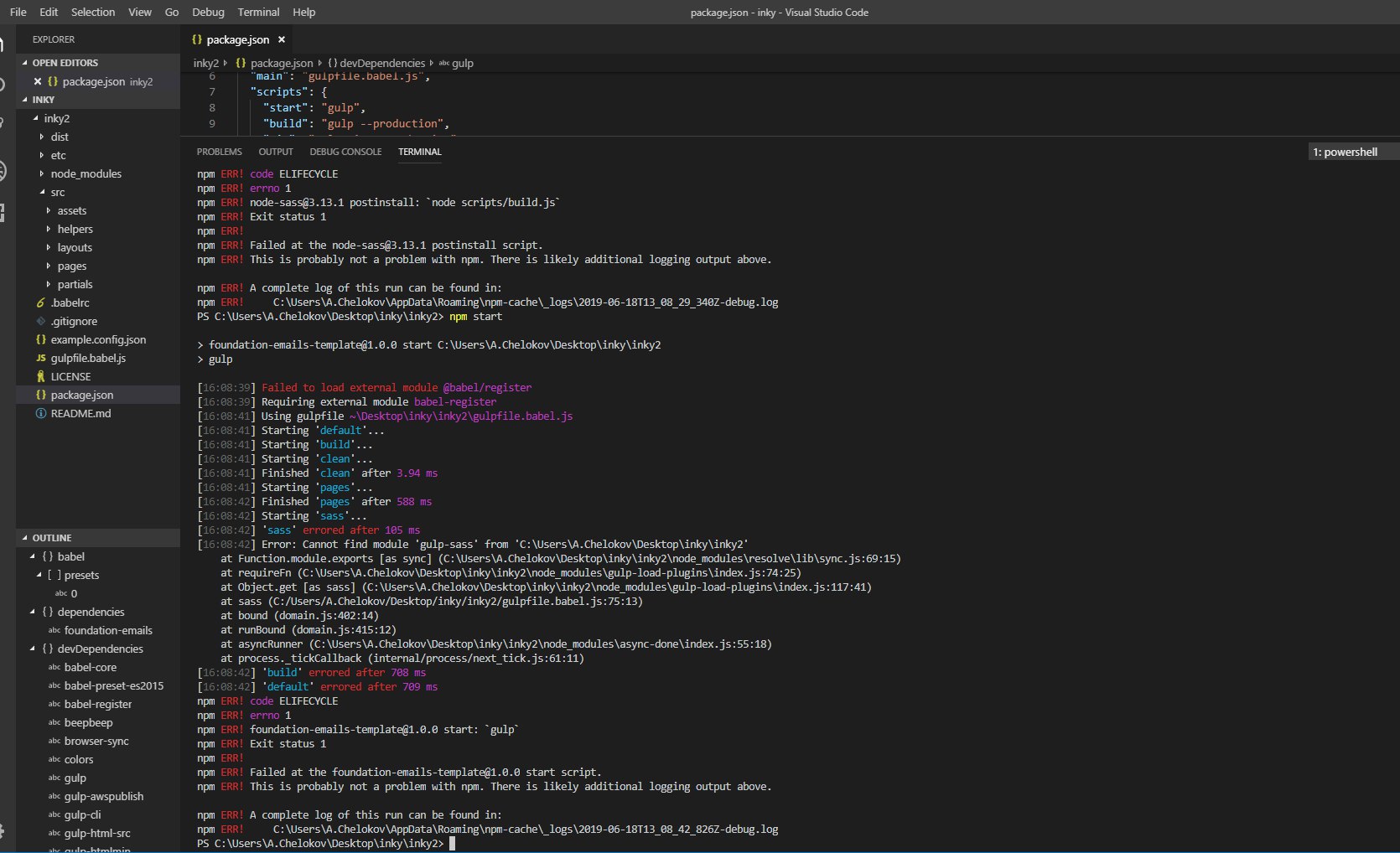Select gulp-cli in the outline
The image size is (1400, 853).
click(x=83, y=814)
